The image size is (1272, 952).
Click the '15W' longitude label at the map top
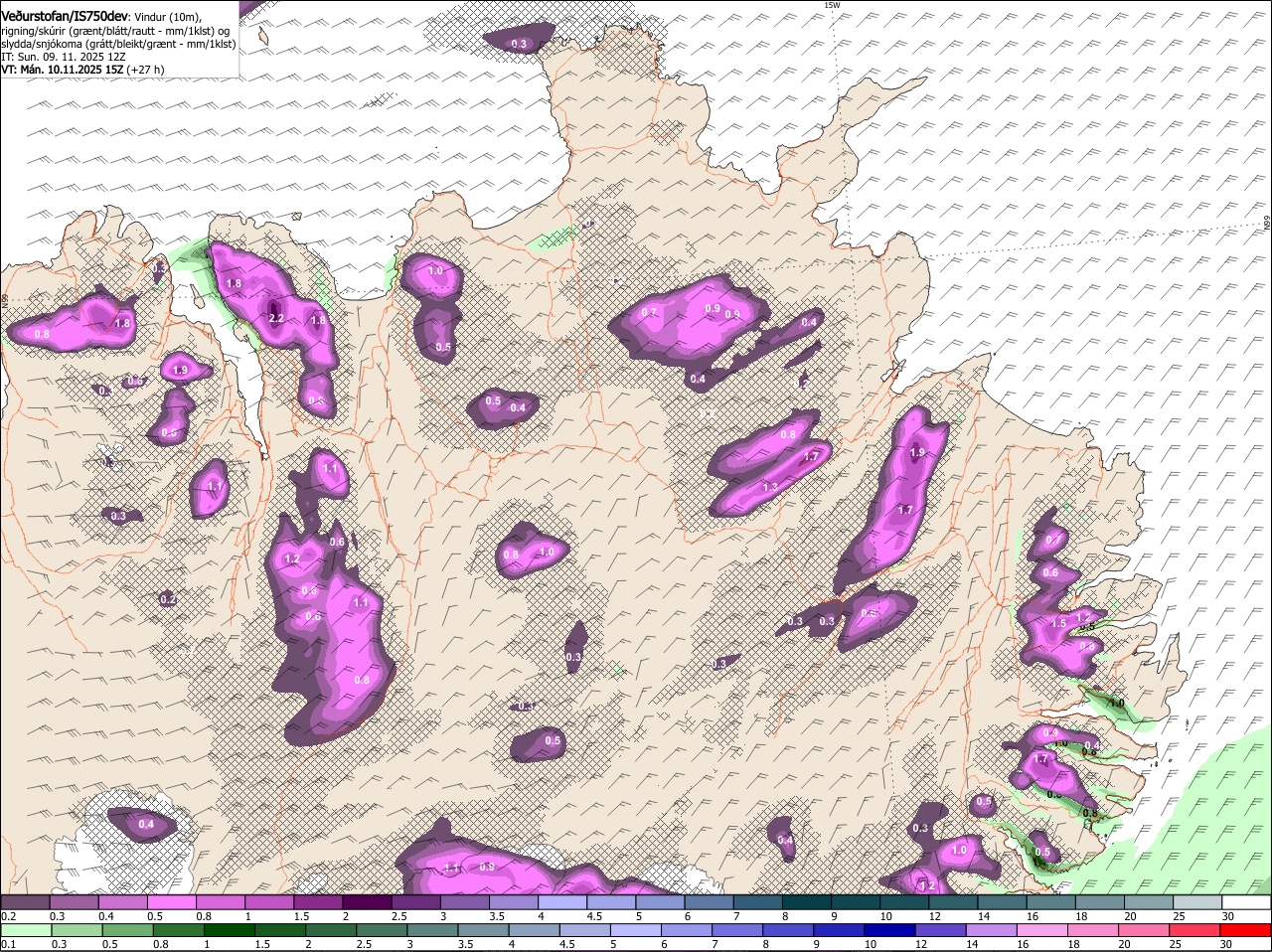(832, 5)
